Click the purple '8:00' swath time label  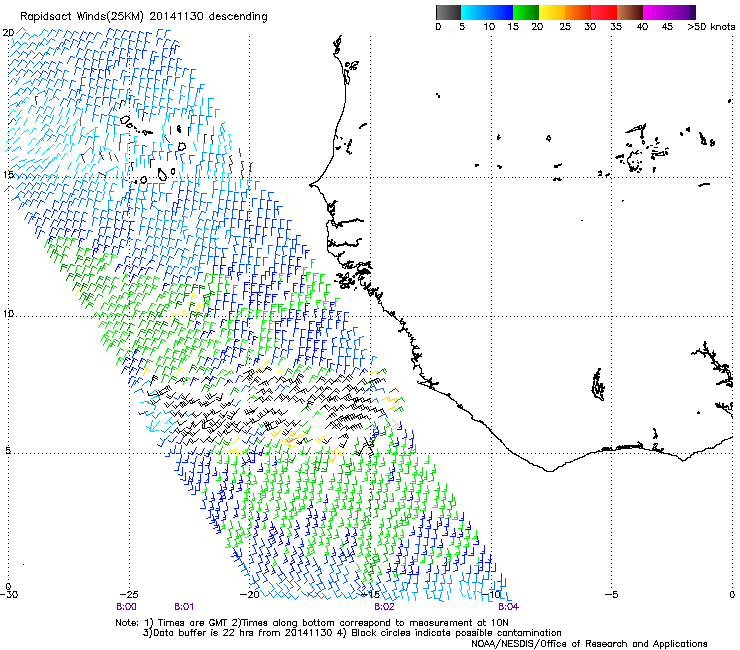[x=126, y=607]
